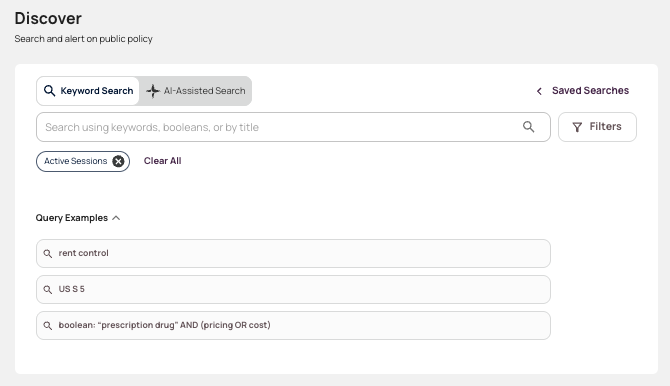This screenshot has height=386, width=670.
Task: Click the magnifier icon of Keyword Search
Action: [50, 91]
